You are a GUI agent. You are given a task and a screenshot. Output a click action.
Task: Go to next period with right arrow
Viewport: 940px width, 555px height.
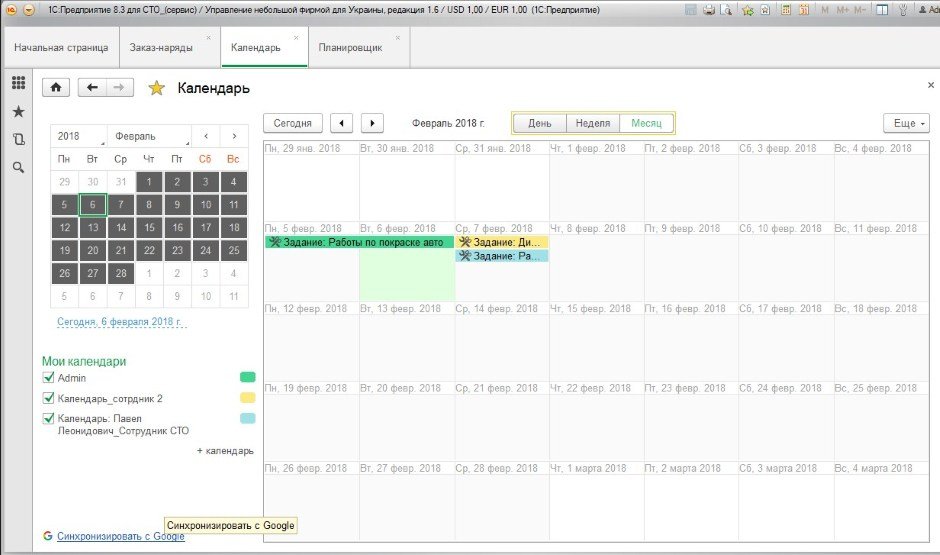tap(372, 123)
